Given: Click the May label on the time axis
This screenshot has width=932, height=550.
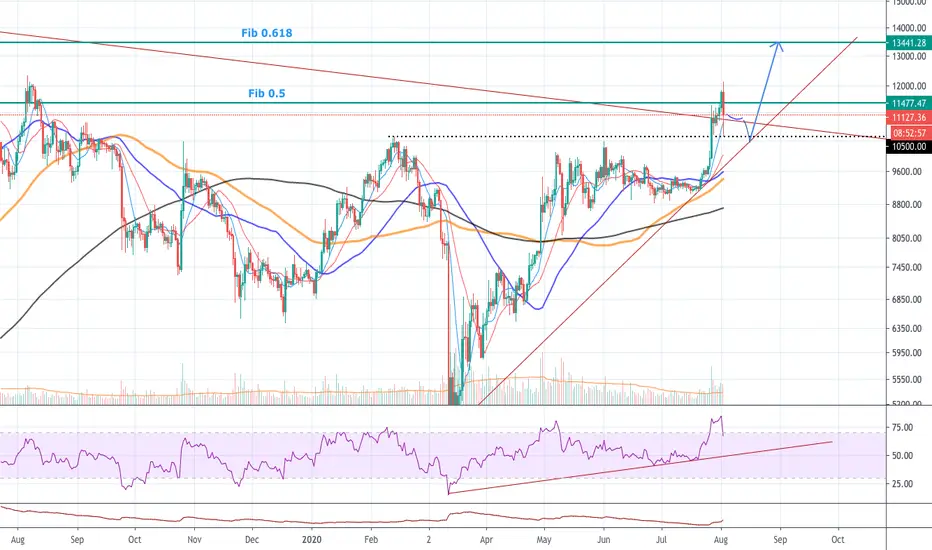Looking at the screenshot, I should coord(544,540).
